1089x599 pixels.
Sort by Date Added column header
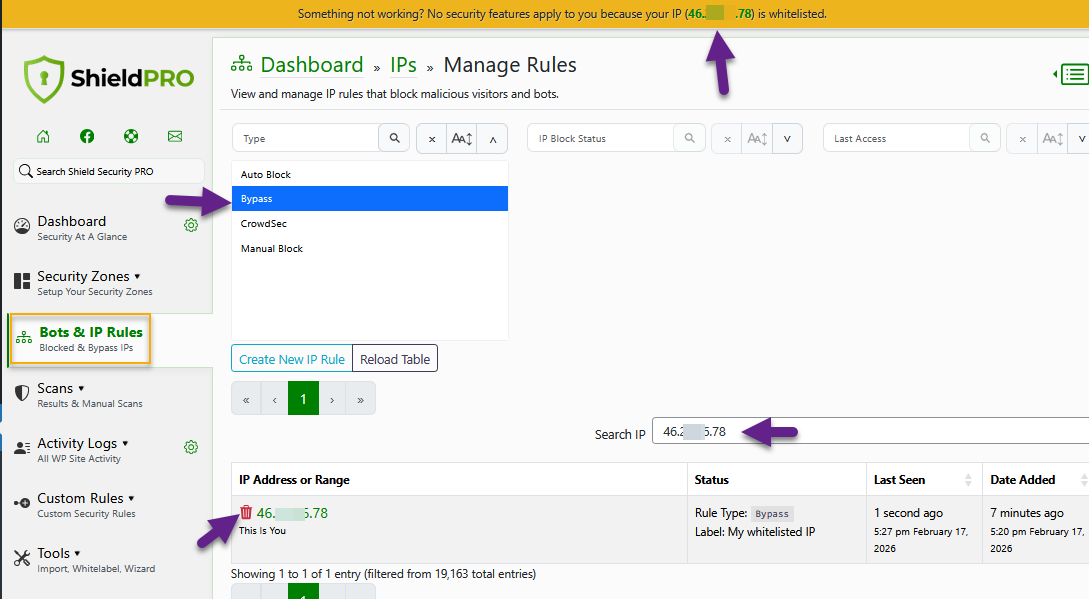tap(1036, 479)
